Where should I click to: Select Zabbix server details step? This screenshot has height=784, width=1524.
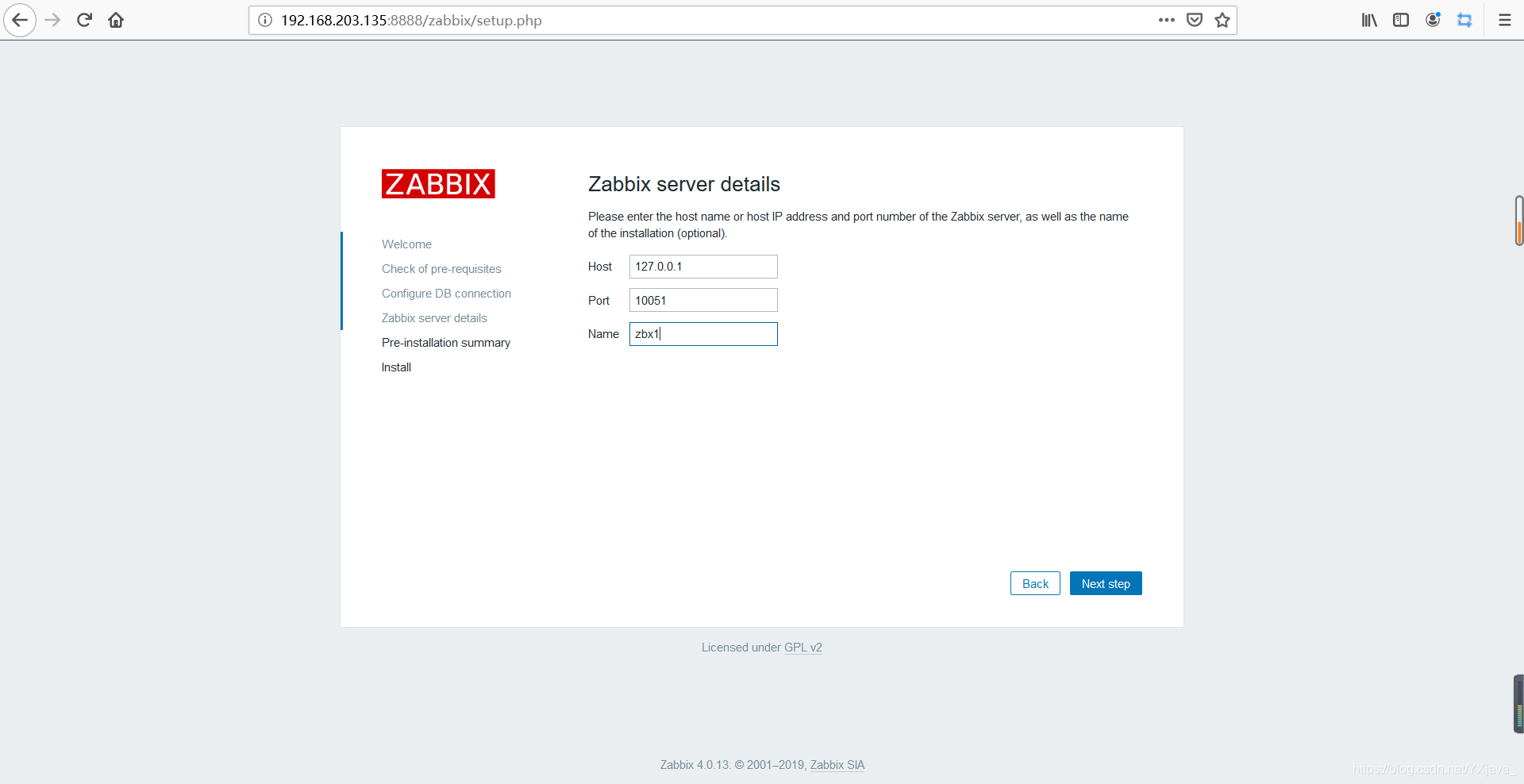coord(434,318)
